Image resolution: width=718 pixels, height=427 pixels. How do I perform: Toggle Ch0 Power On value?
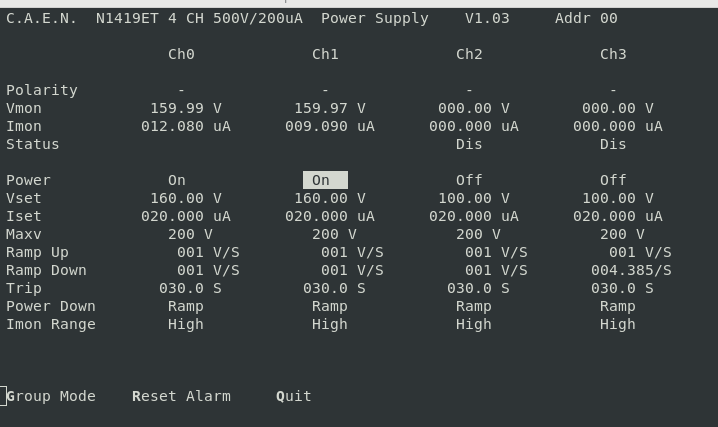tap(177, 180)
